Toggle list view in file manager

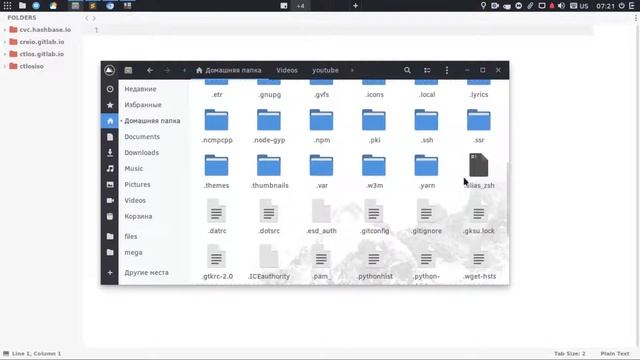427,70
